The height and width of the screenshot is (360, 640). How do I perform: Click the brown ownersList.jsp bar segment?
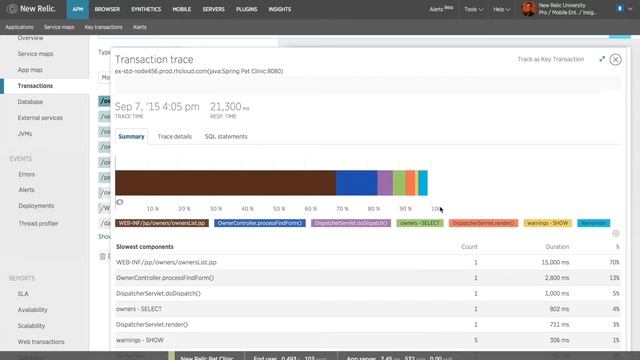point(226,183)
